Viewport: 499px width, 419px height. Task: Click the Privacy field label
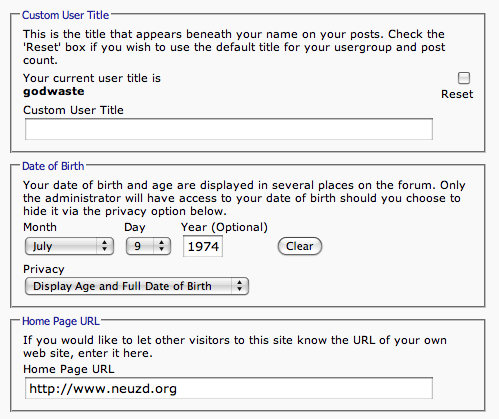coord(44,269)
